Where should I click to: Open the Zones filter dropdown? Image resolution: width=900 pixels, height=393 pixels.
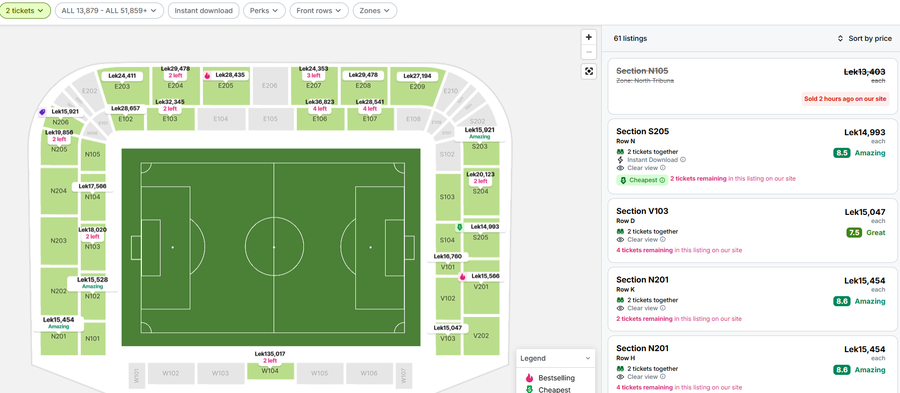[375, 10]
